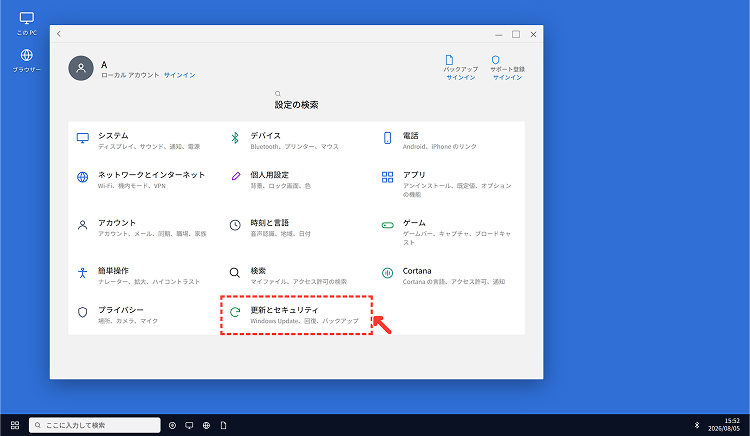This screenshot has height=436, width=750.
Task: Click the Bluetooth tray icon
Action: 697,425
